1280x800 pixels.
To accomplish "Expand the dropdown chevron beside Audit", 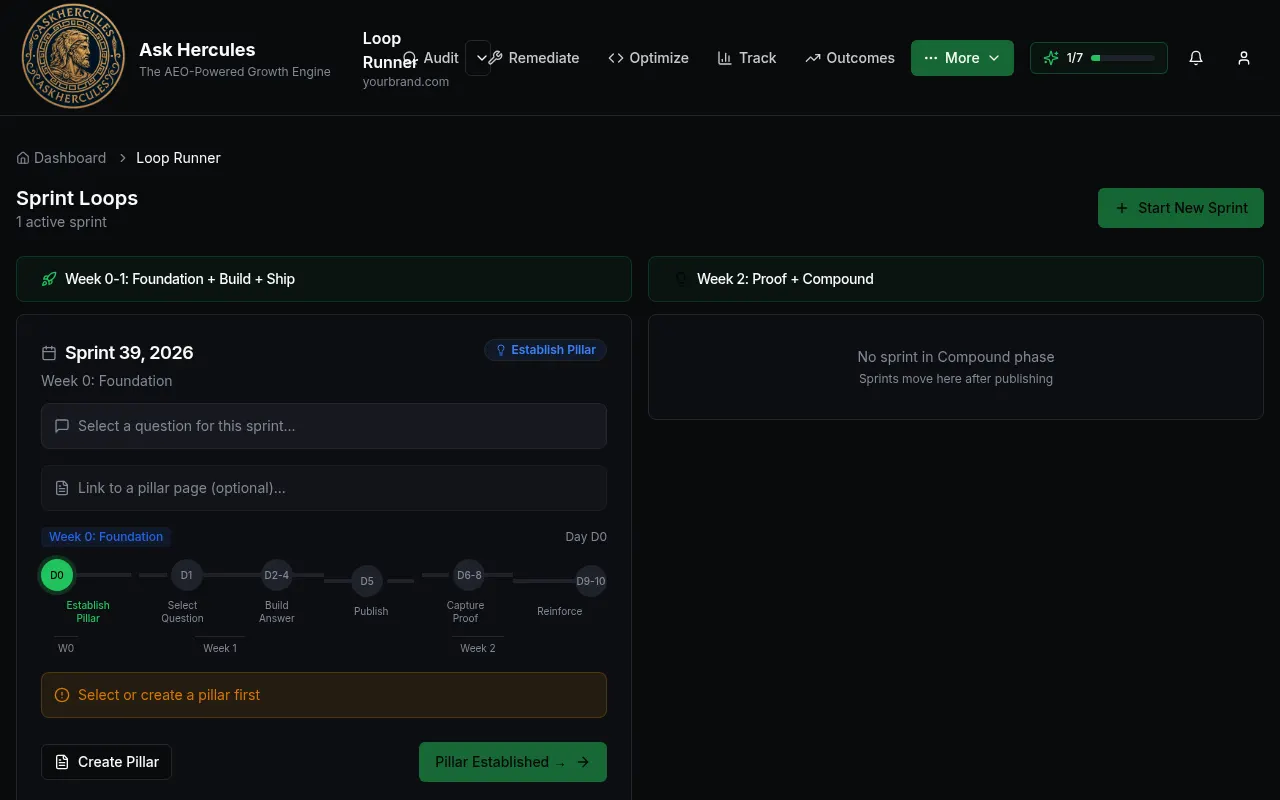I will (x=481, y=58).
